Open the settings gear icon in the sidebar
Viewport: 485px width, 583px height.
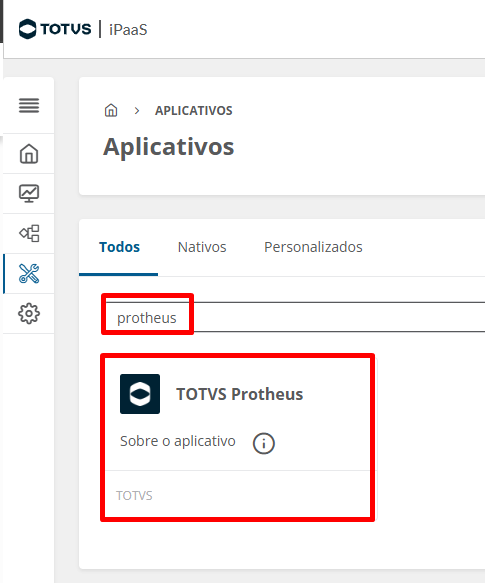[x=29, y=313]
